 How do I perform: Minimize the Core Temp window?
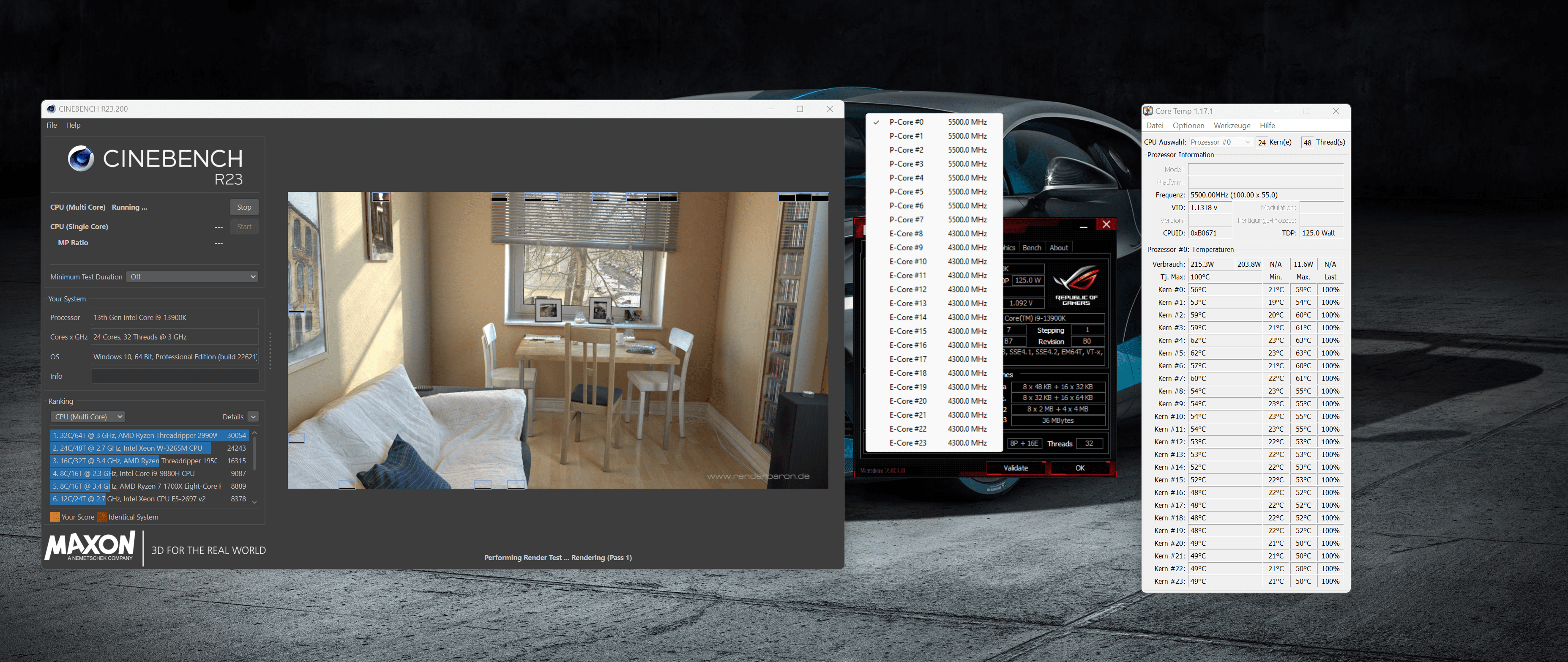[1276, 111]
